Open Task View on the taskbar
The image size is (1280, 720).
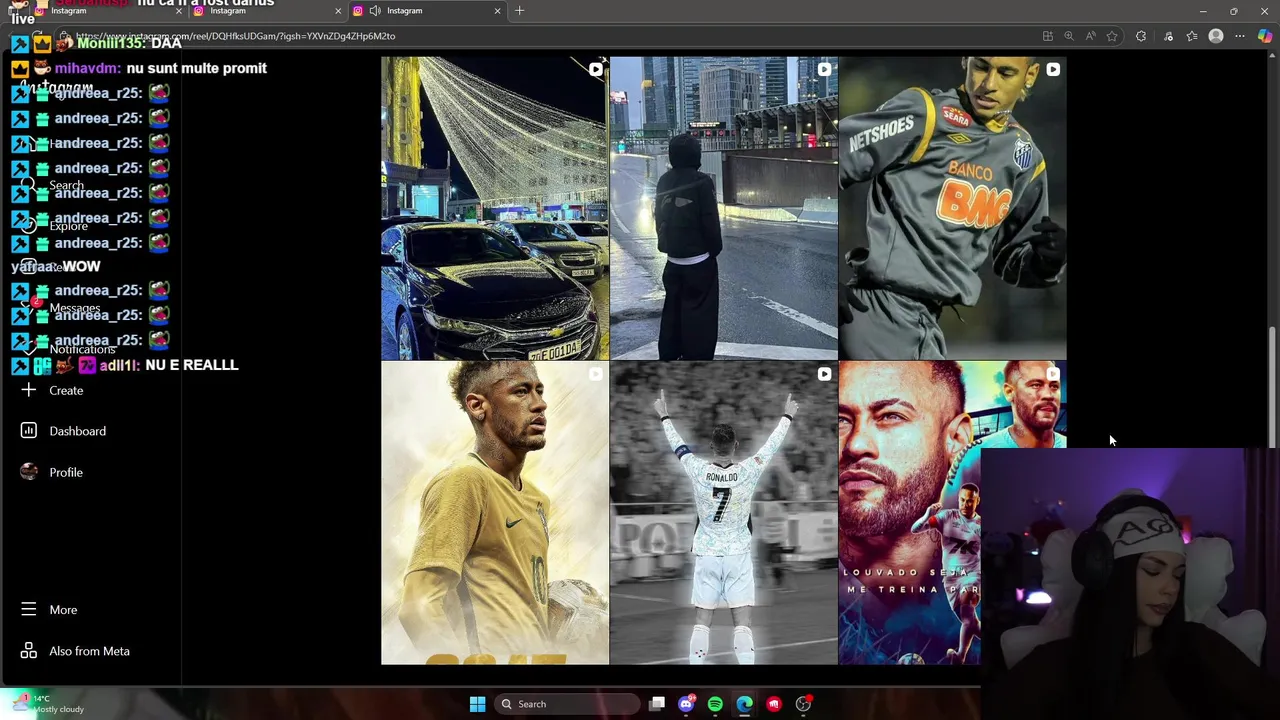coord(657,704)
